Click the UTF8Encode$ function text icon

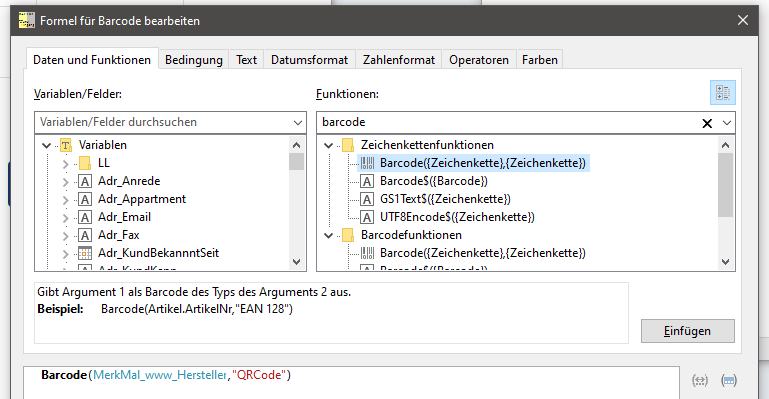tap(367, 217)
